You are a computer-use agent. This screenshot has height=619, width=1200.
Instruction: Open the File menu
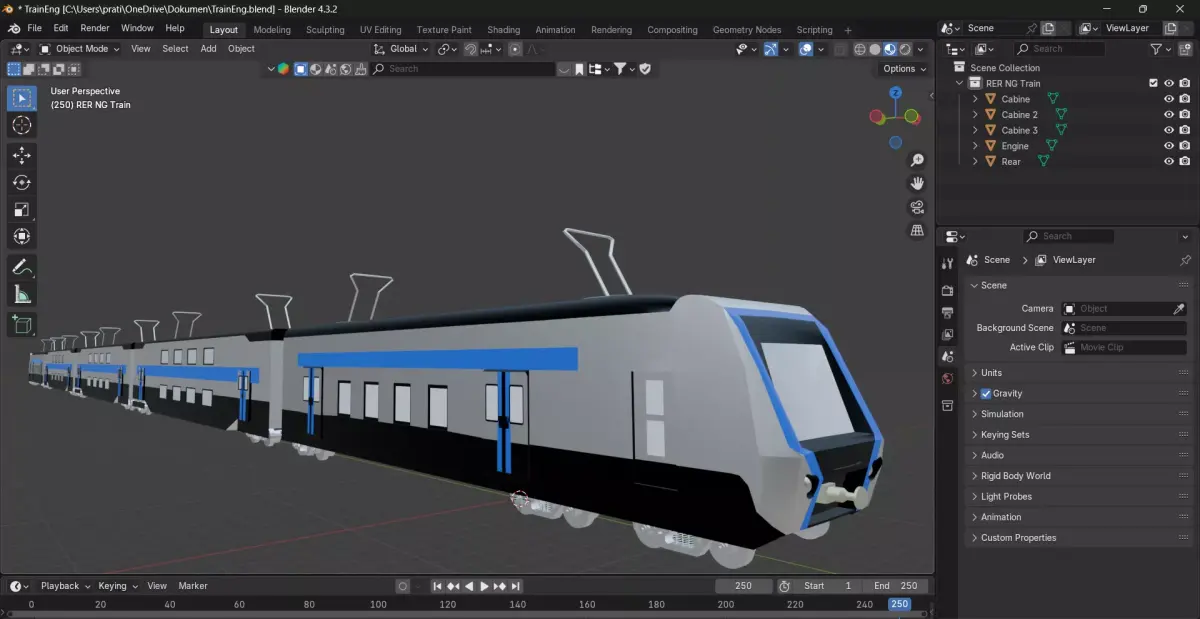(x=35, y=28)
